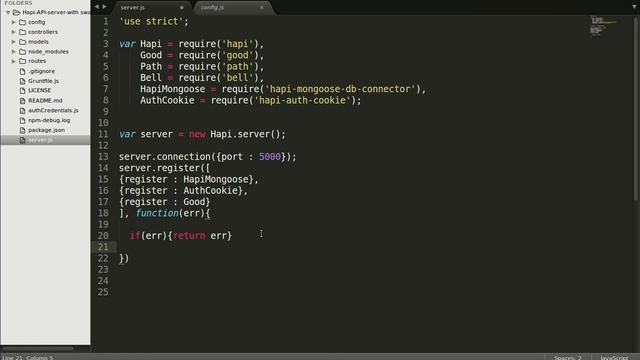Expand the config folder arrow

13,22
